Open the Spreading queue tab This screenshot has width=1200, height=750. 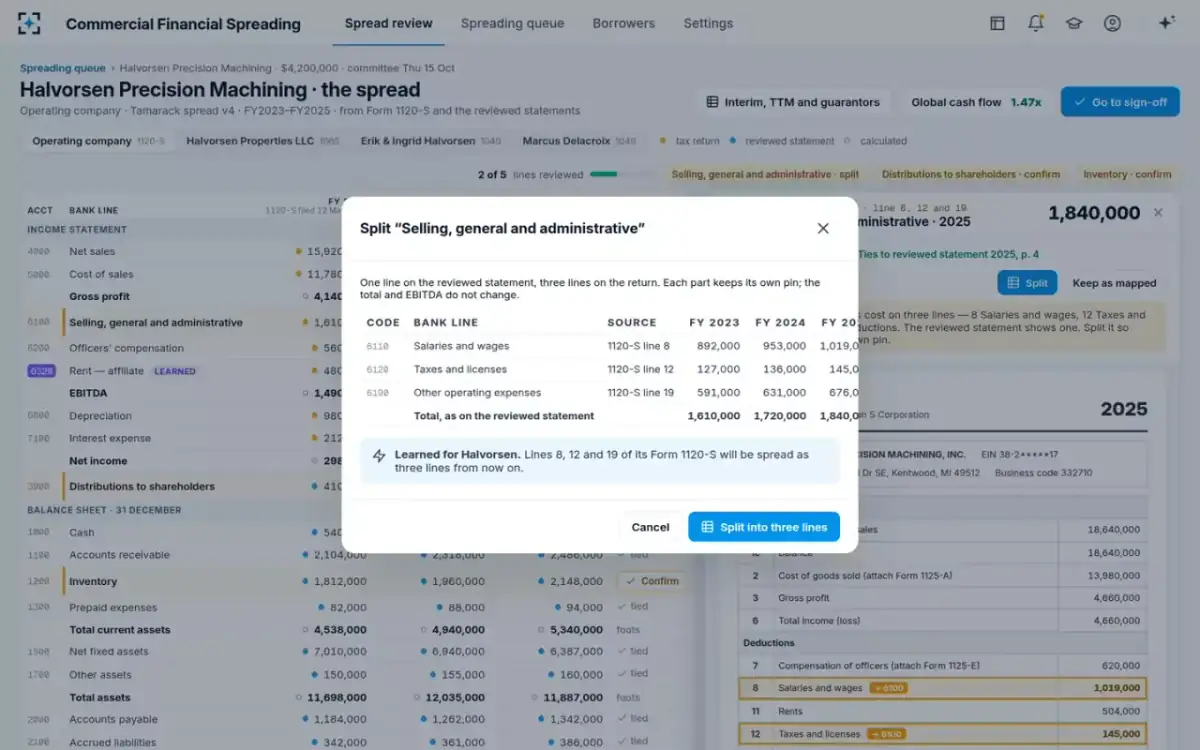pyautogui.click(x=512, y=23)
